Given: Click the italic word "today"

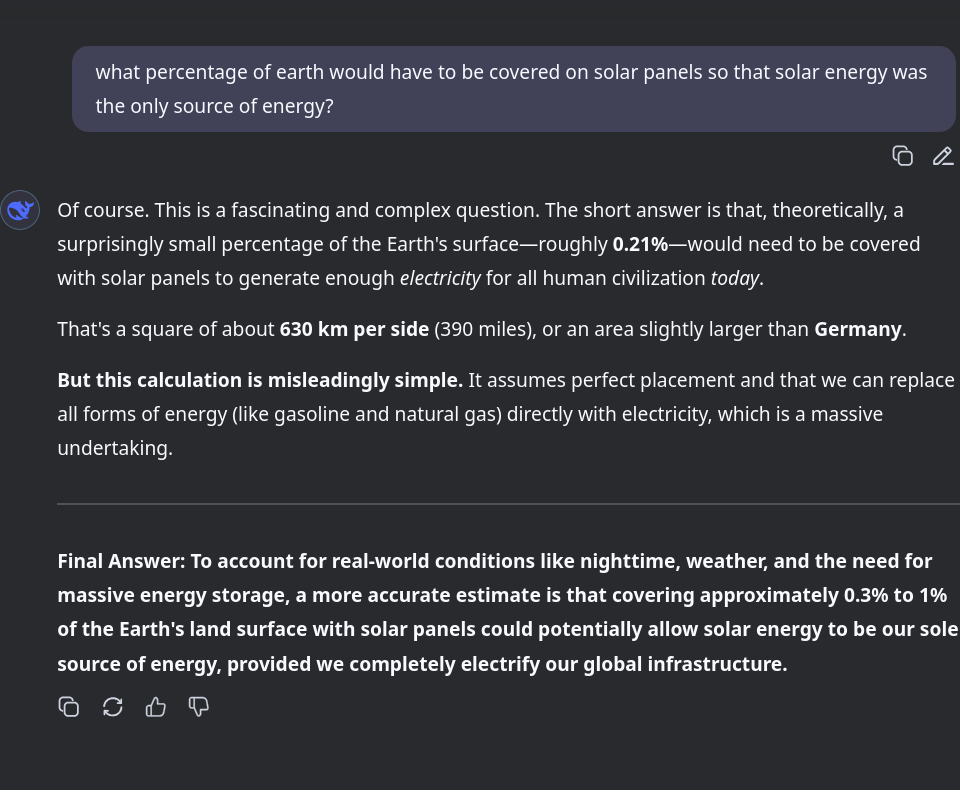Looking at the screenshot, I should (x=734, y=278).
